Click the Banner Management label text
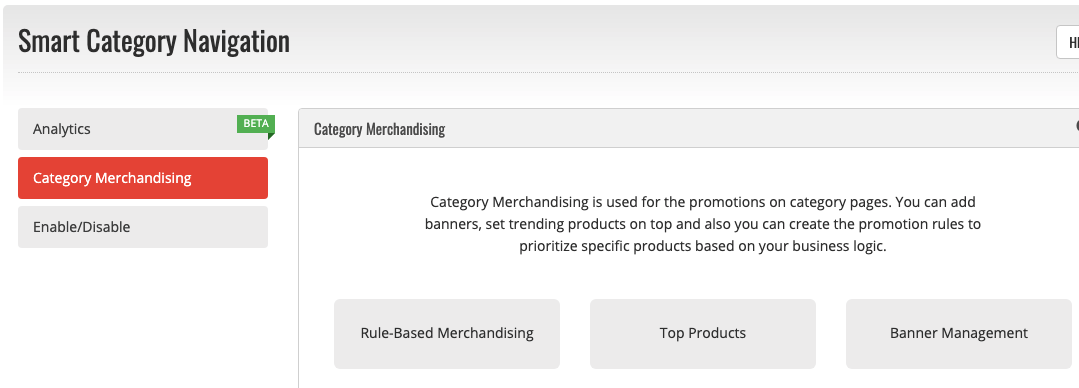The width and height of the screenshot is (1079, 388). point(959,333)
